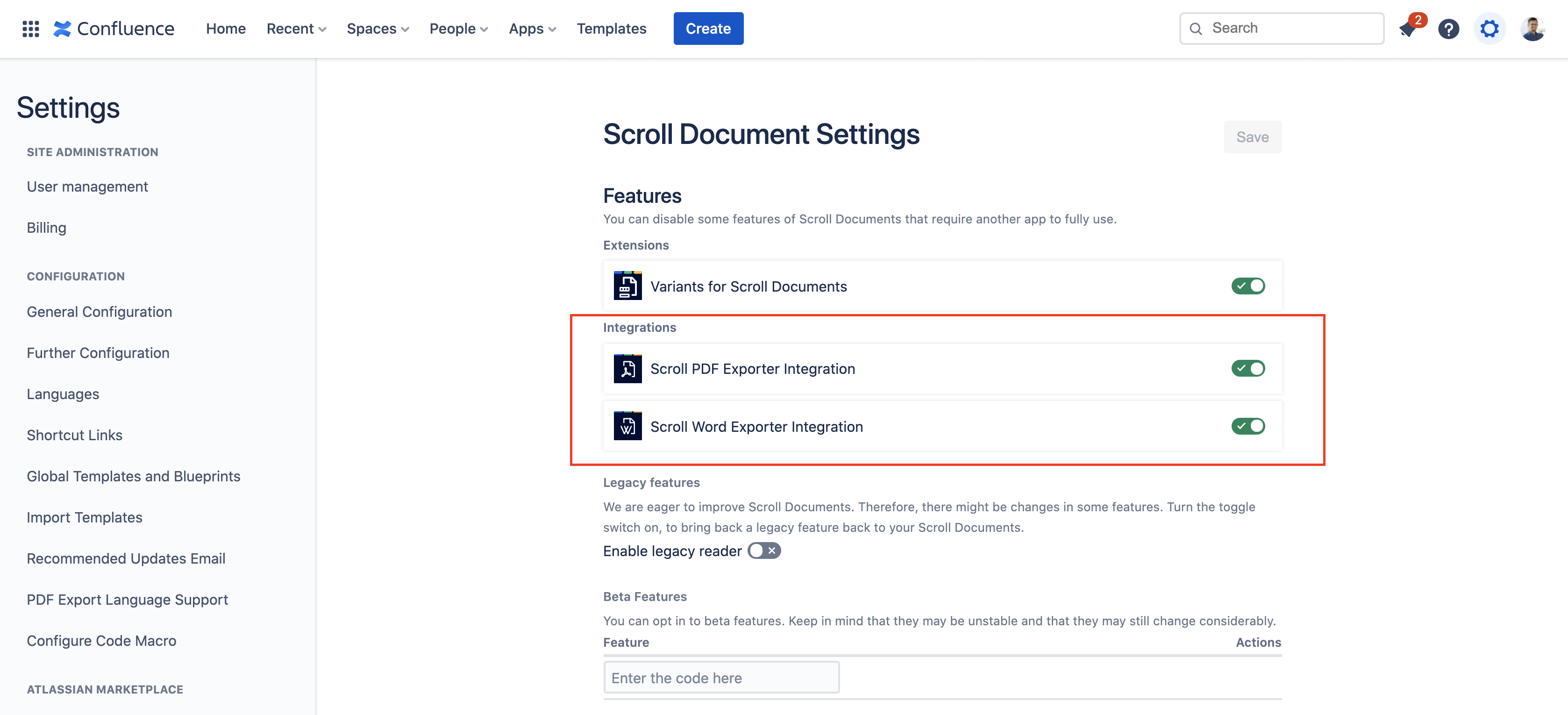This screenshot has width=1568, height=715.
Task: Enable the legacy reader toggle
Action: point(764,551)
